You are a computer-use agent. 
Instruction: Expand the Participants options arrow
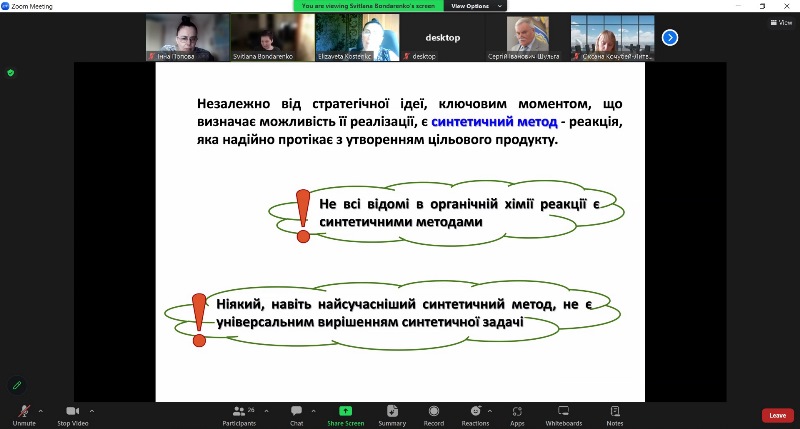point(266,411)
